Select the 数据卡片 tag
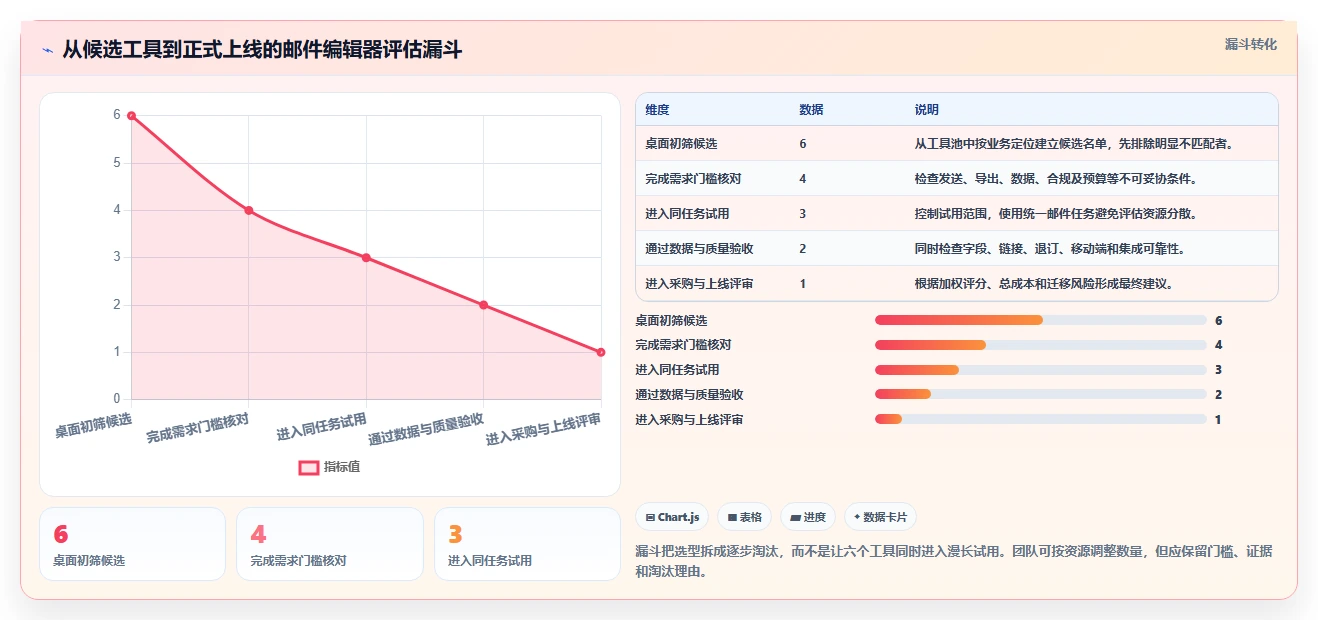This screenshot has width=1318, height=620. click(880, 517)
